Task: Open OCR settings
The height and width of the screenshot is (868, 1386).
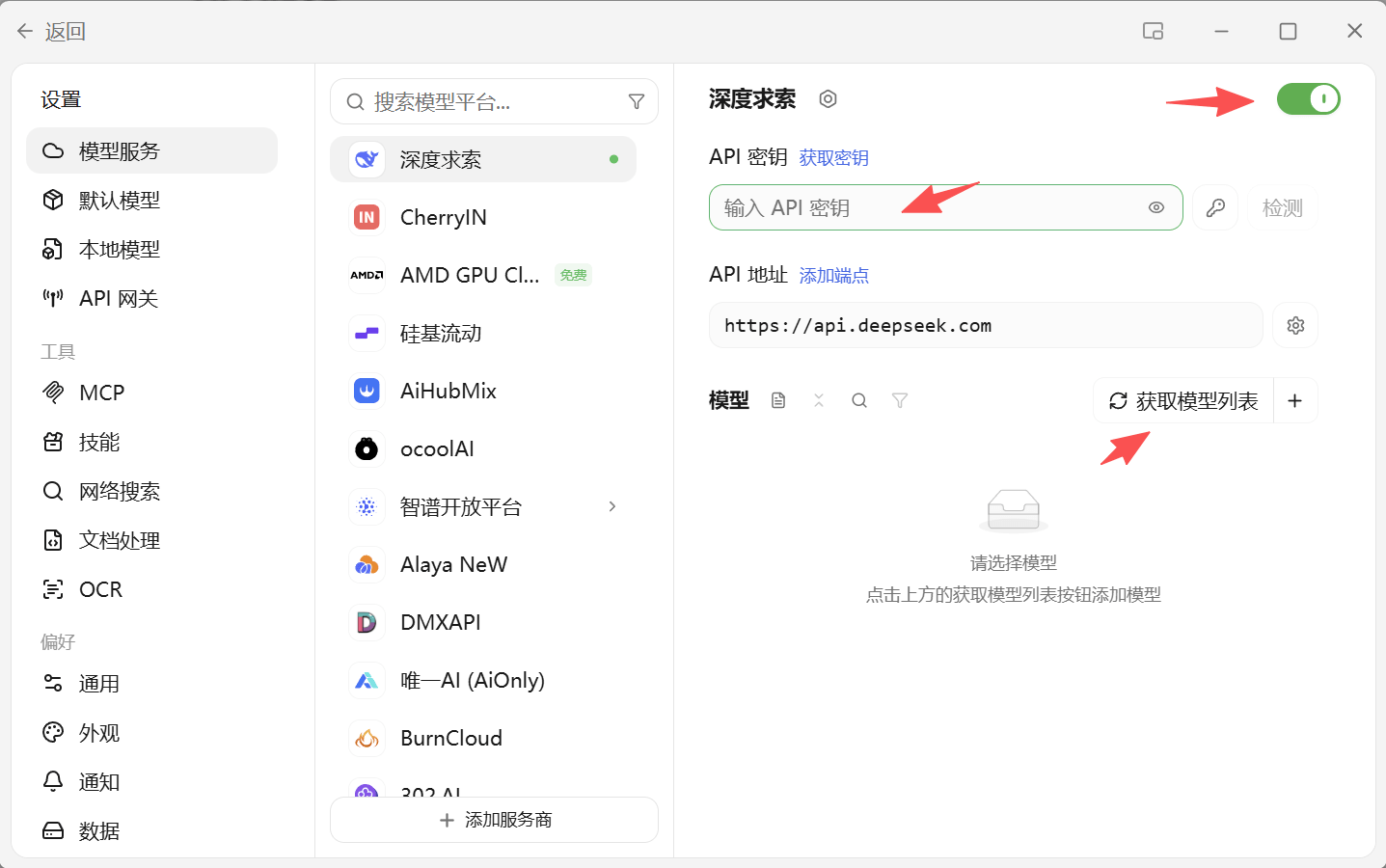Action: (151, 589)
